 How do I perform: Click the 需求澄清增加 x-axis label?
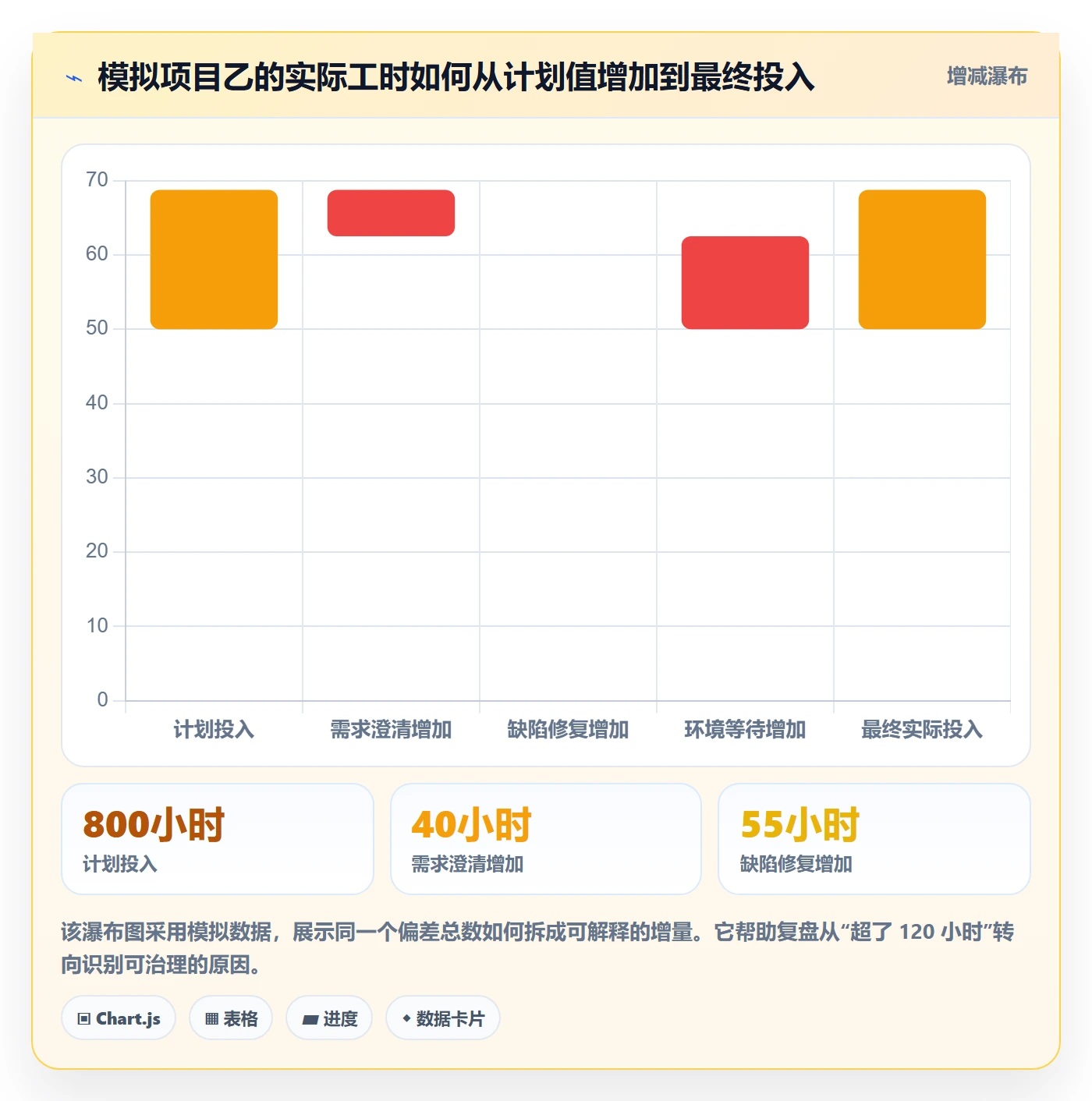pos(391,730)
